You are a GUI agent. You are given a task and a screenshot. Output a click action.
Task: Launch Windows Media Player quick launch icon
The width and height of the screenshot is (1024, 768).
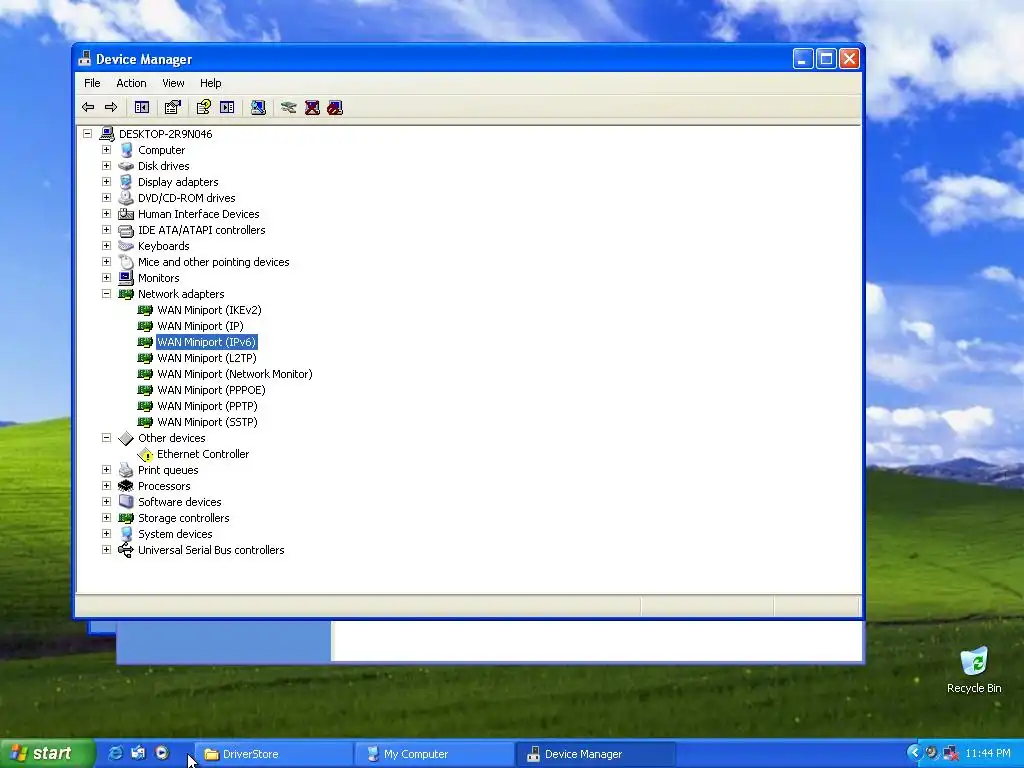162,753
